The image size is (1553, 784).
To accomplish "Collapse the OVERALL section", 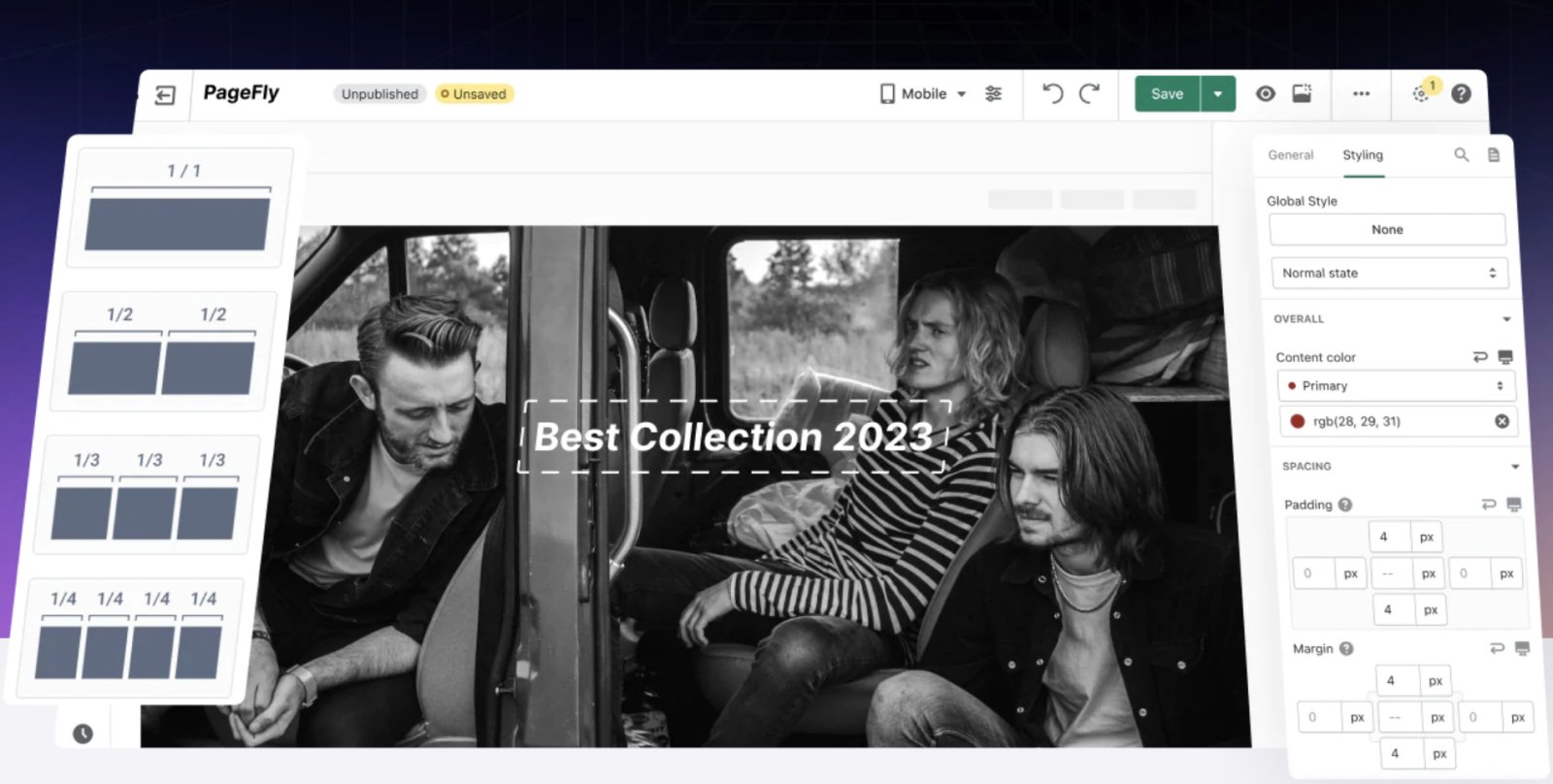I will (1506, 319).
